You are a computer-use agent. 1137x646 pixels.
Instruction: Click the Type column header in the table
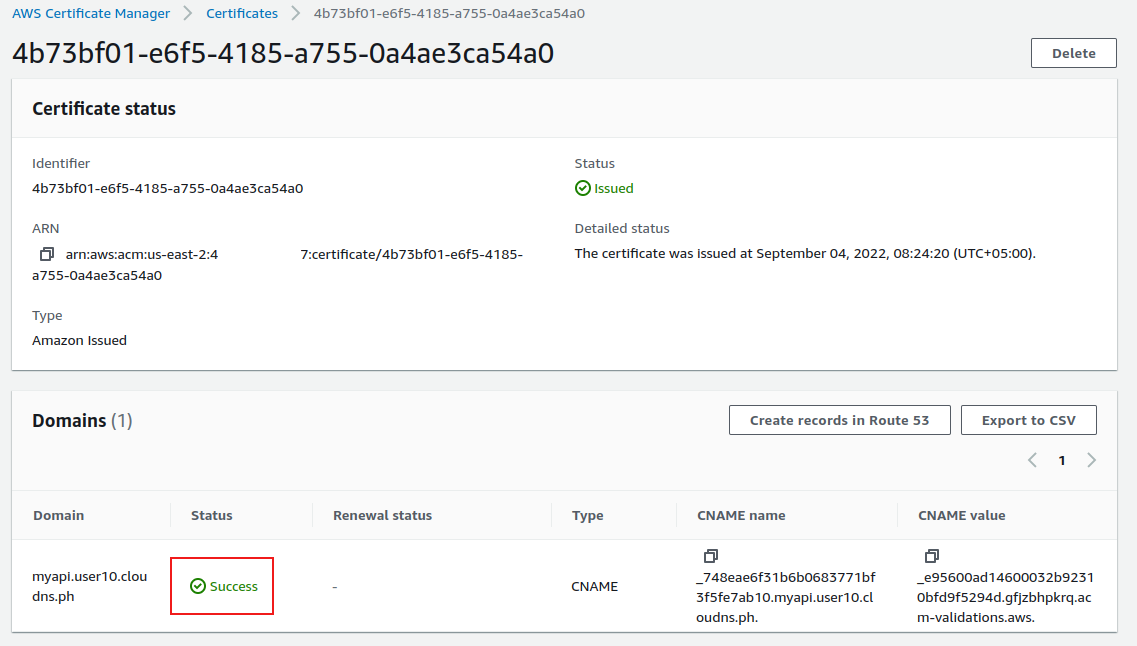[587, 515]
